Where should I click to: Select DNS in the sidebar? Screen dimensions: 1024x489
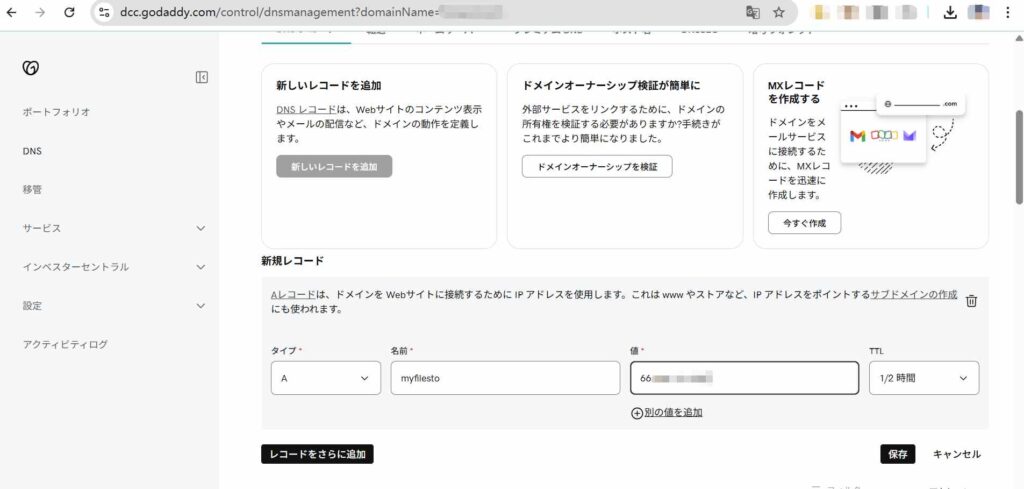point(32,151)
